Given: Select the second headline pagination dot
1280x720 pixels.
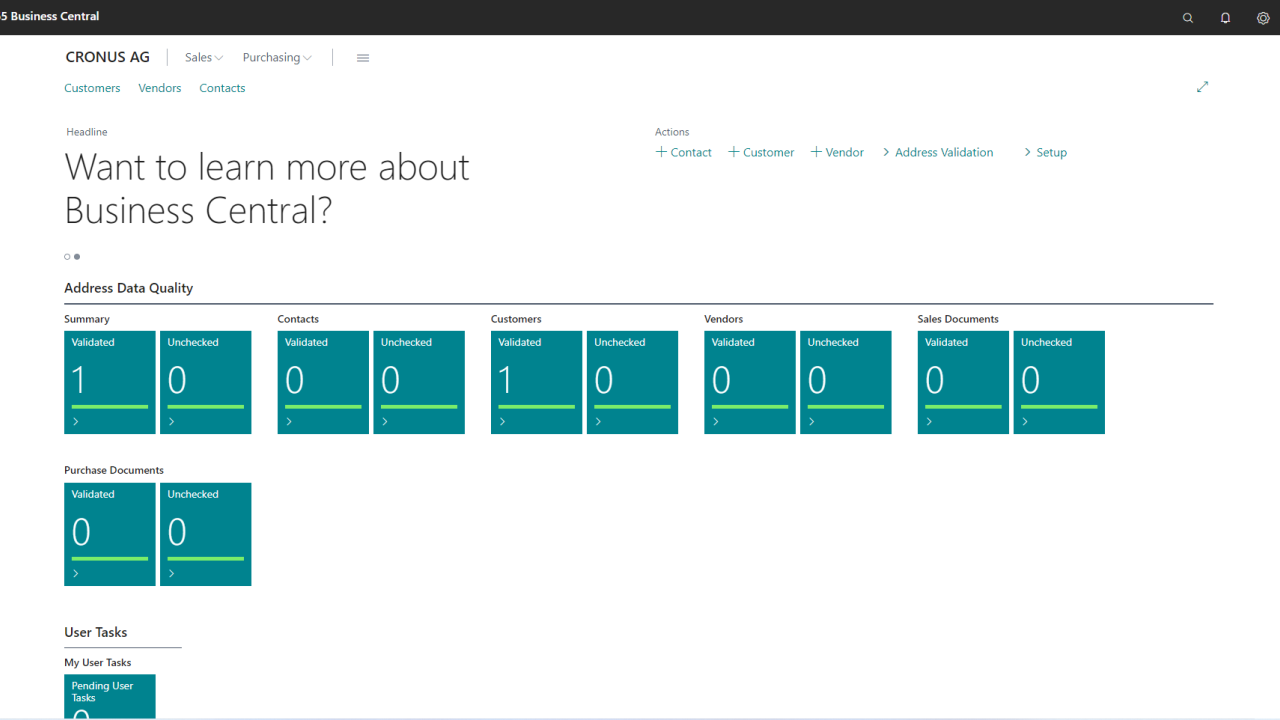Looking at the screenshot, I should [x=77, y=257].
